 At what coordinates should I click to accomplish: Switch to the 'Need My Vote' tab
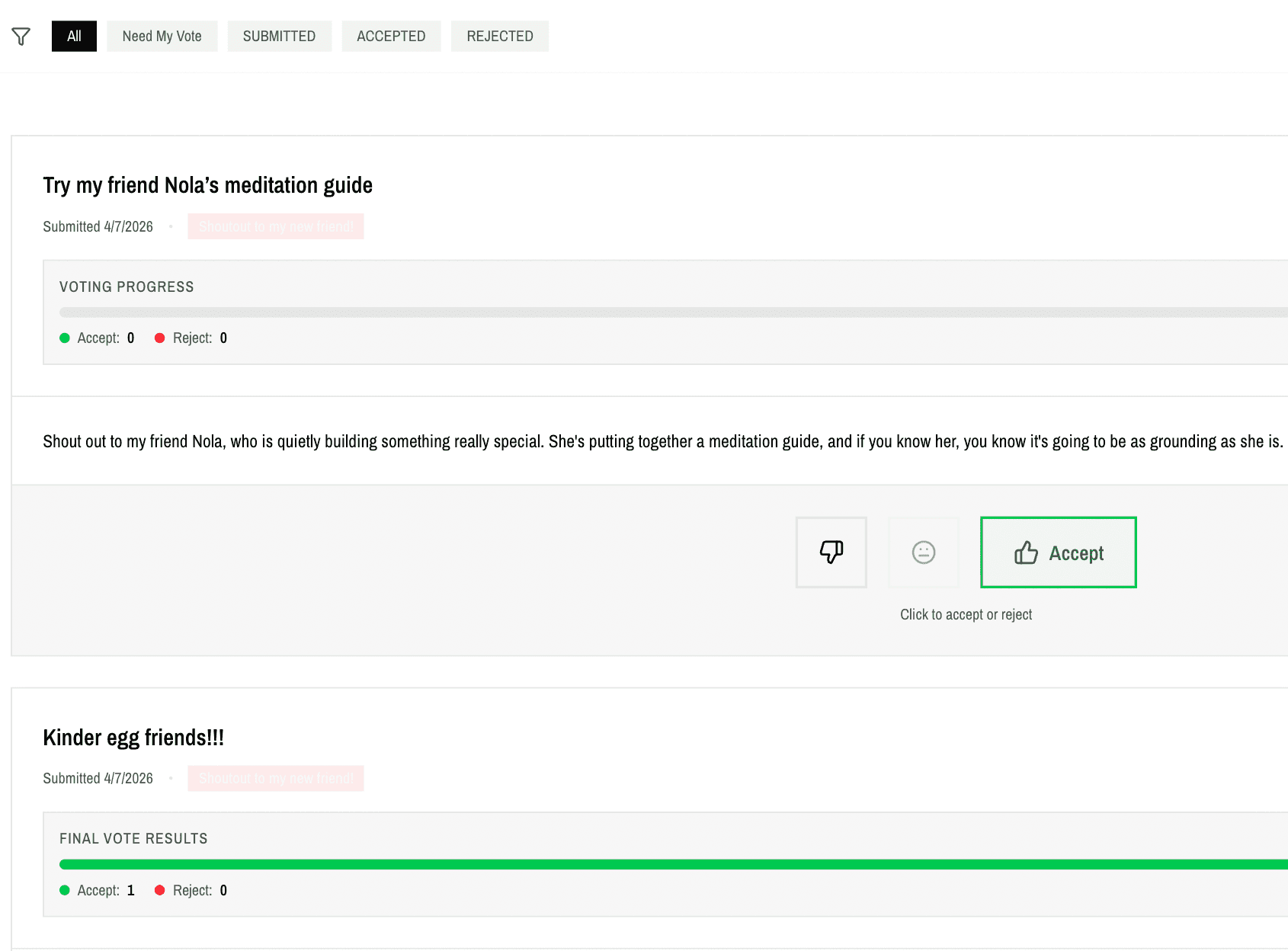tap(162, 36)
